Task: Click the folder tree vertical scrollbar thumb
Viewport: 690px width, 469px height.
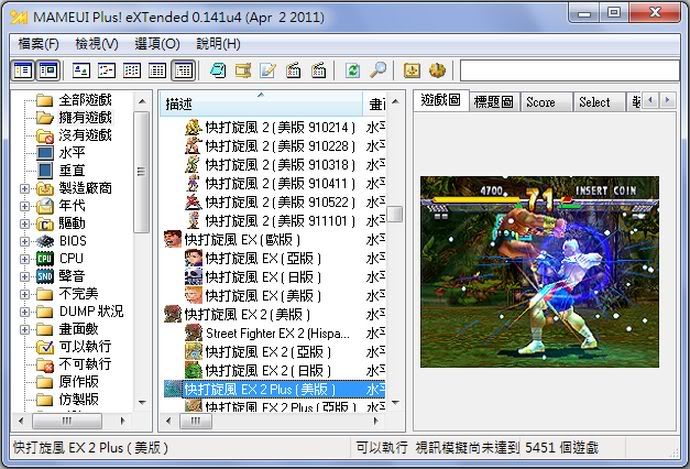Action: [141, 172]
